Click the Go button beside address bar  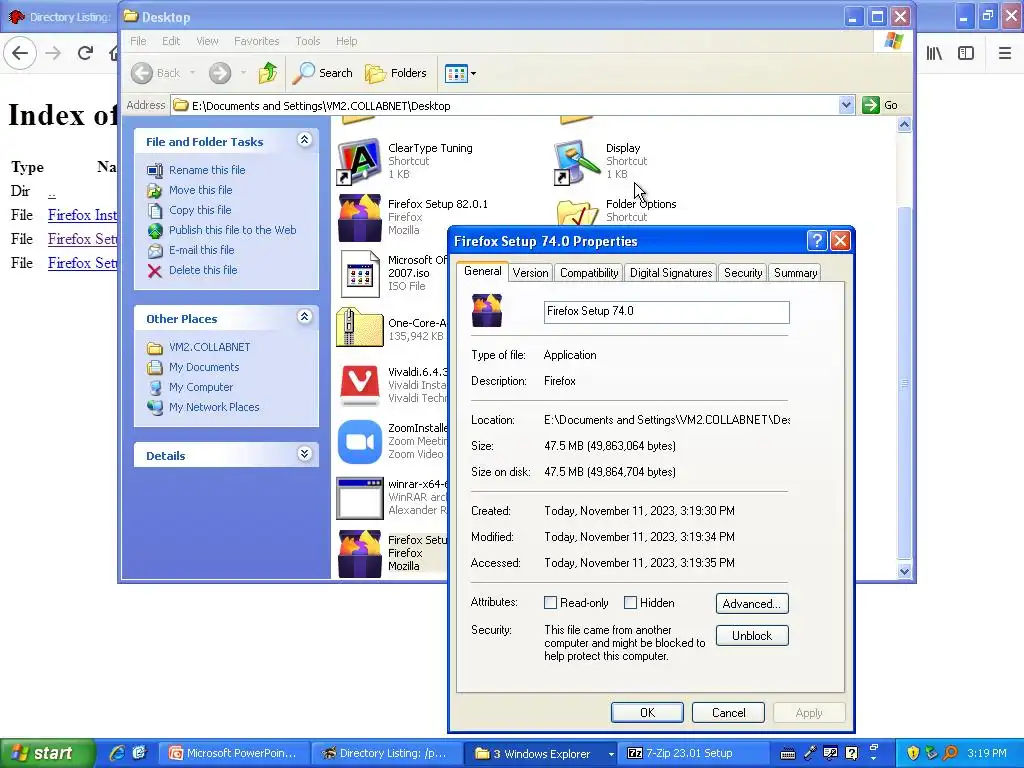tap(880, 105)
